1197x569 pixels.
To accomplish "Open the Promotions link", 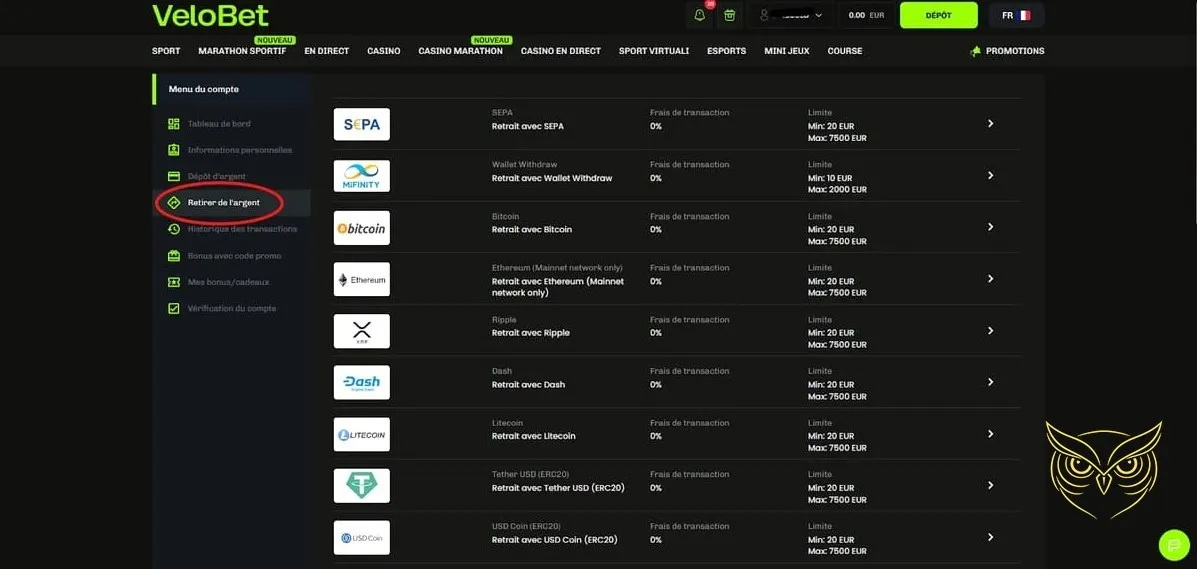I will pos(1006,51).
